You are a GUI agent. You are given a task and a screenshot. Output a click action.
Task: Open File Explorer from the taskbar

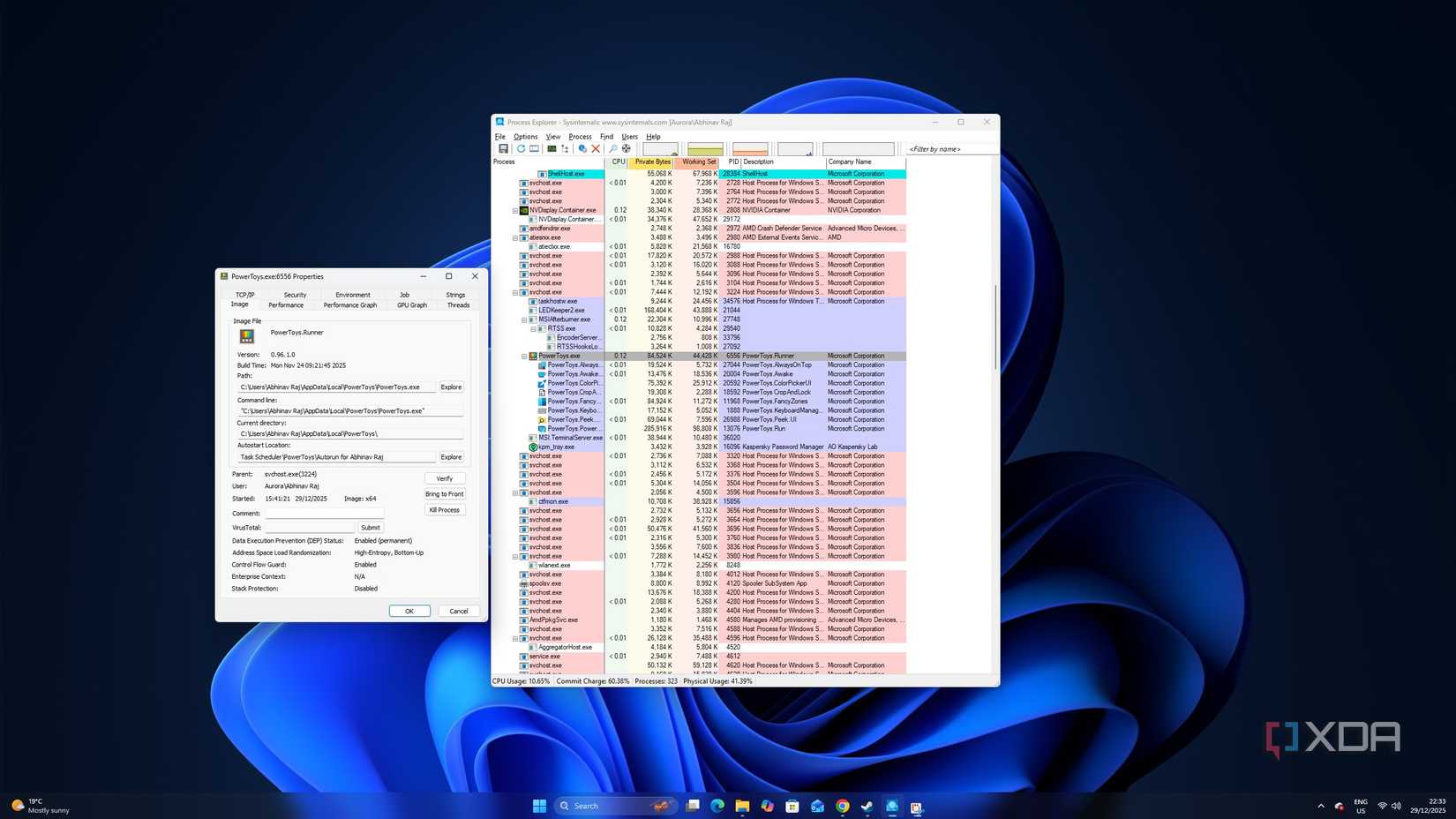click(742, 806)
